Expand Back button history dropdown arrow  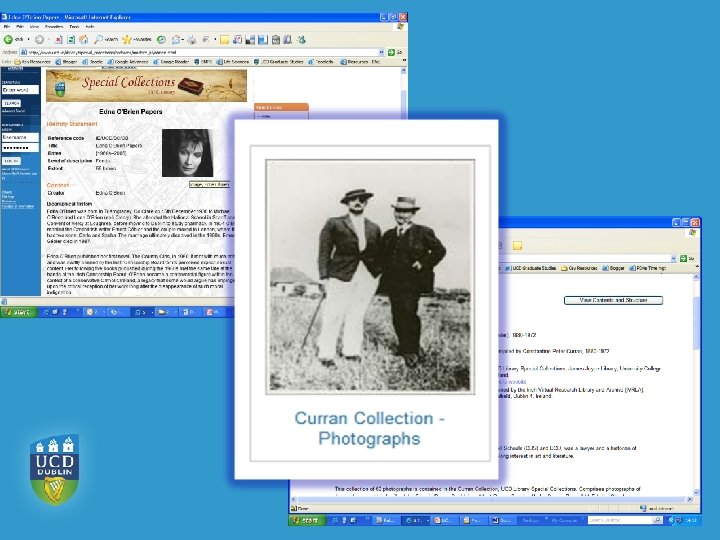click(x=28, y=40)
